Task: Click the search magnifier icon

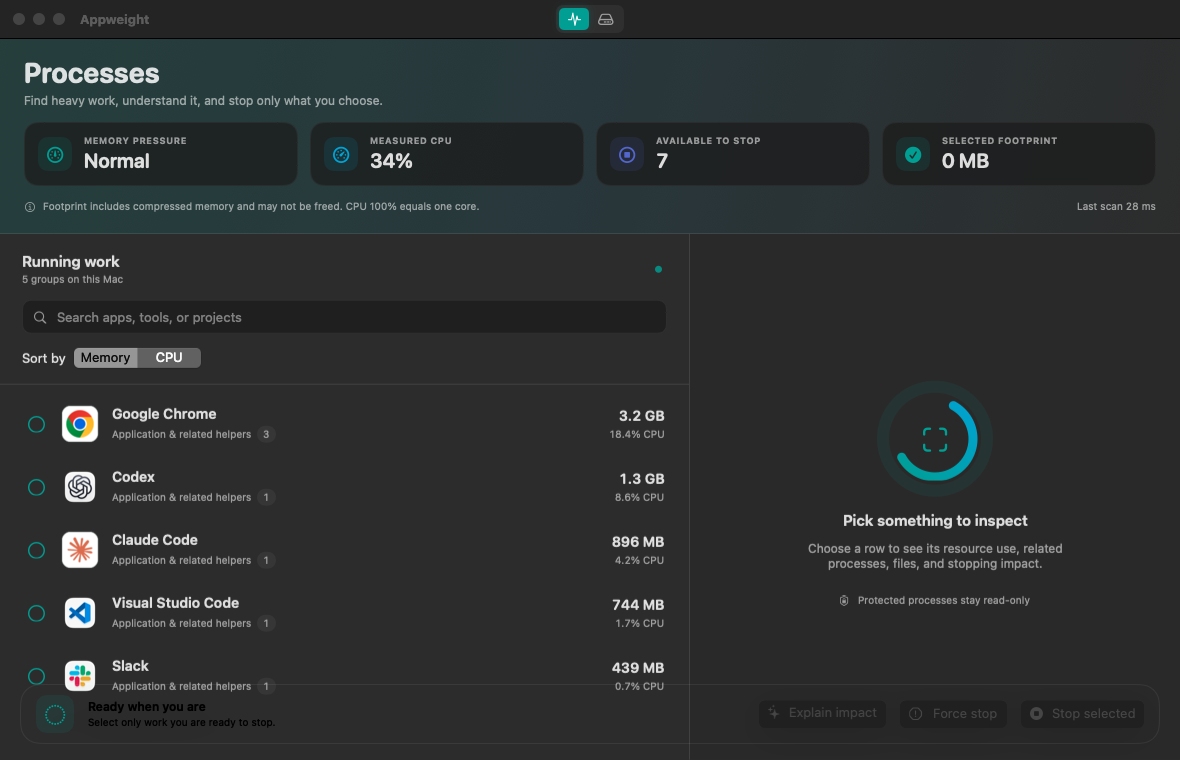Action: click(40, 318)
